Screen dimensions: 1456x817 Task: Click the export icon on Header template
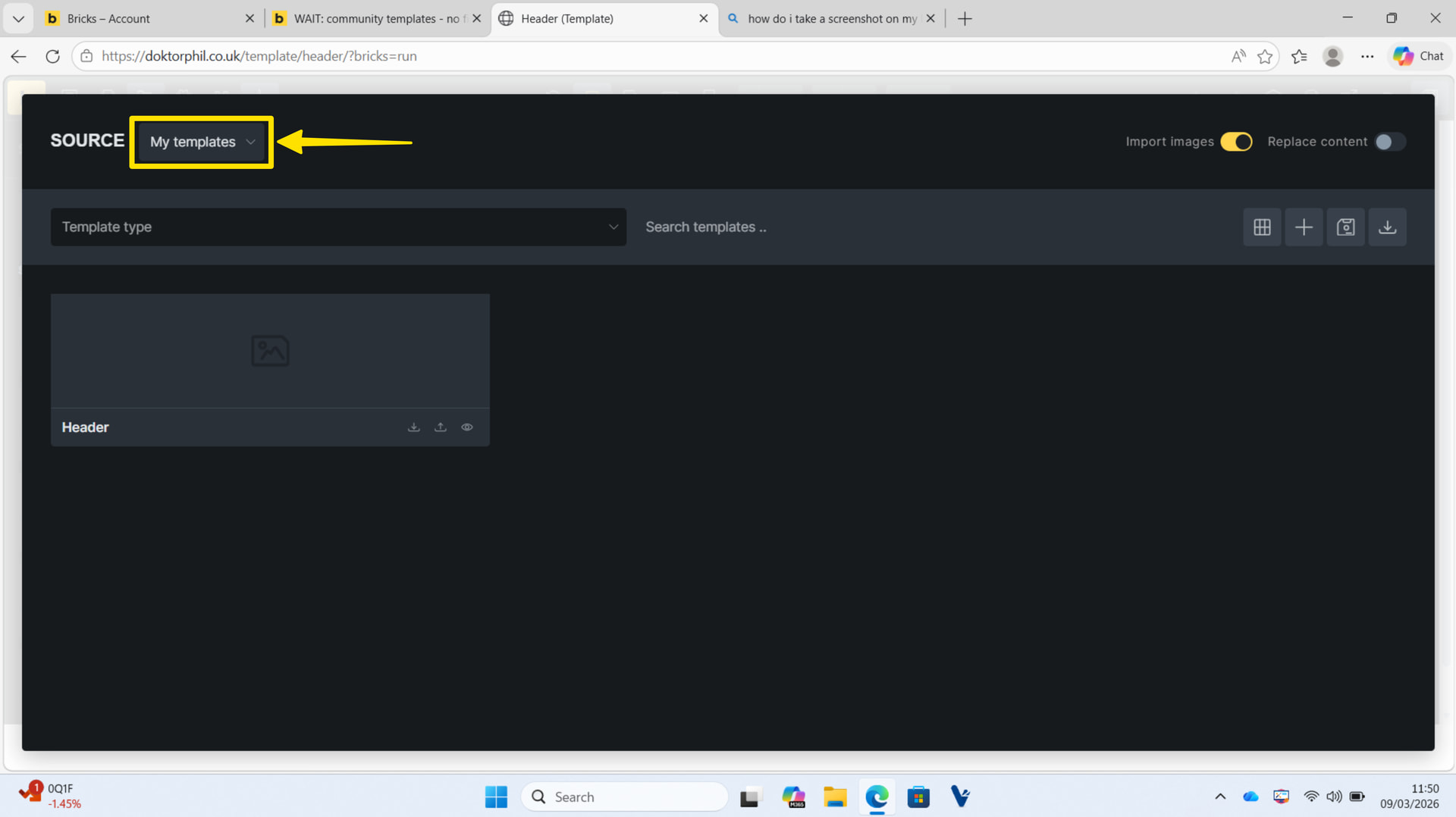pos(440,427)
